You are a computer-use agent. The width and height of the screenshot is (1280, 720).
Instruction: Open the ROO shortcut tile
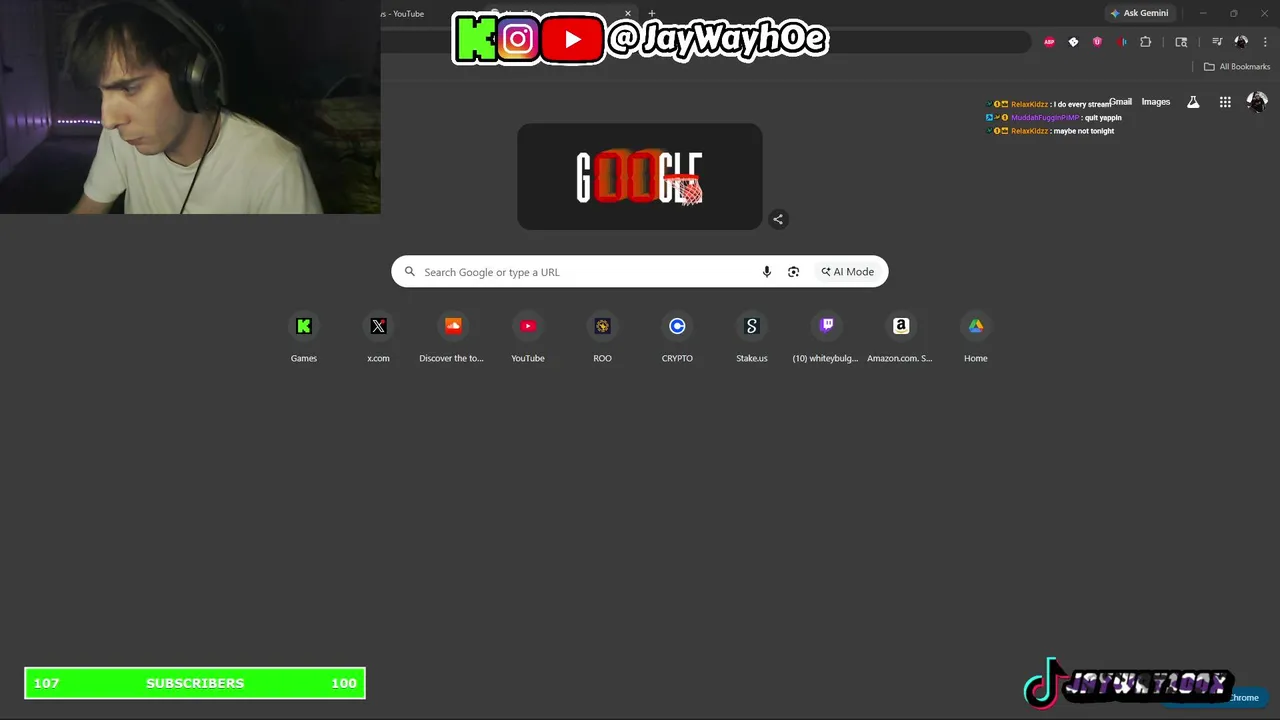tap(602, 337)
